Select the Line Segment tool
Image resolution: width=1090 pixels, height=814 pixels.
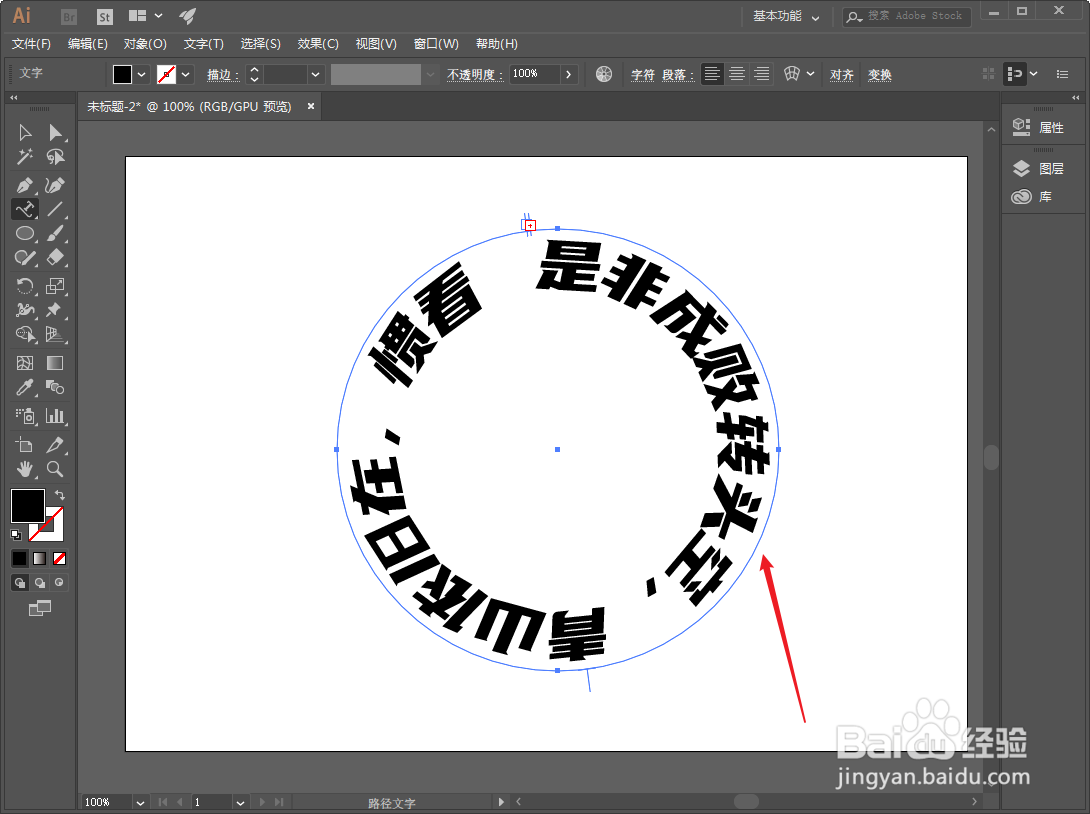coord(55,209)
